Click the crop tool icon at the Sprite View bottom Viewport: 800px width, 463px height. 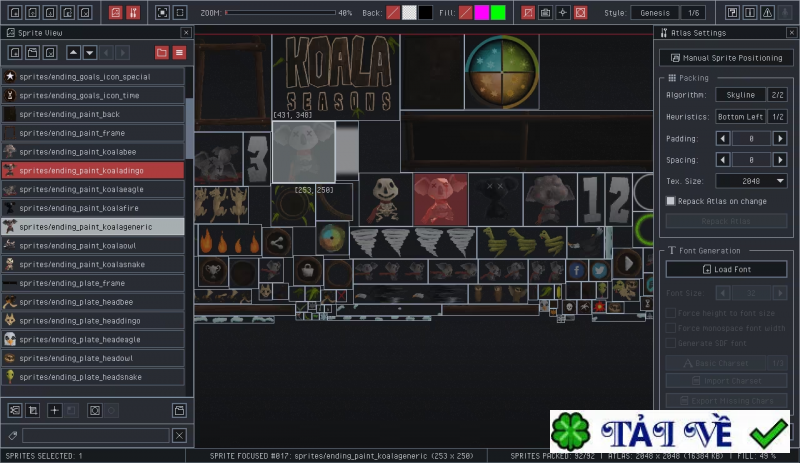pyautogui.click(x=33, y=410)
